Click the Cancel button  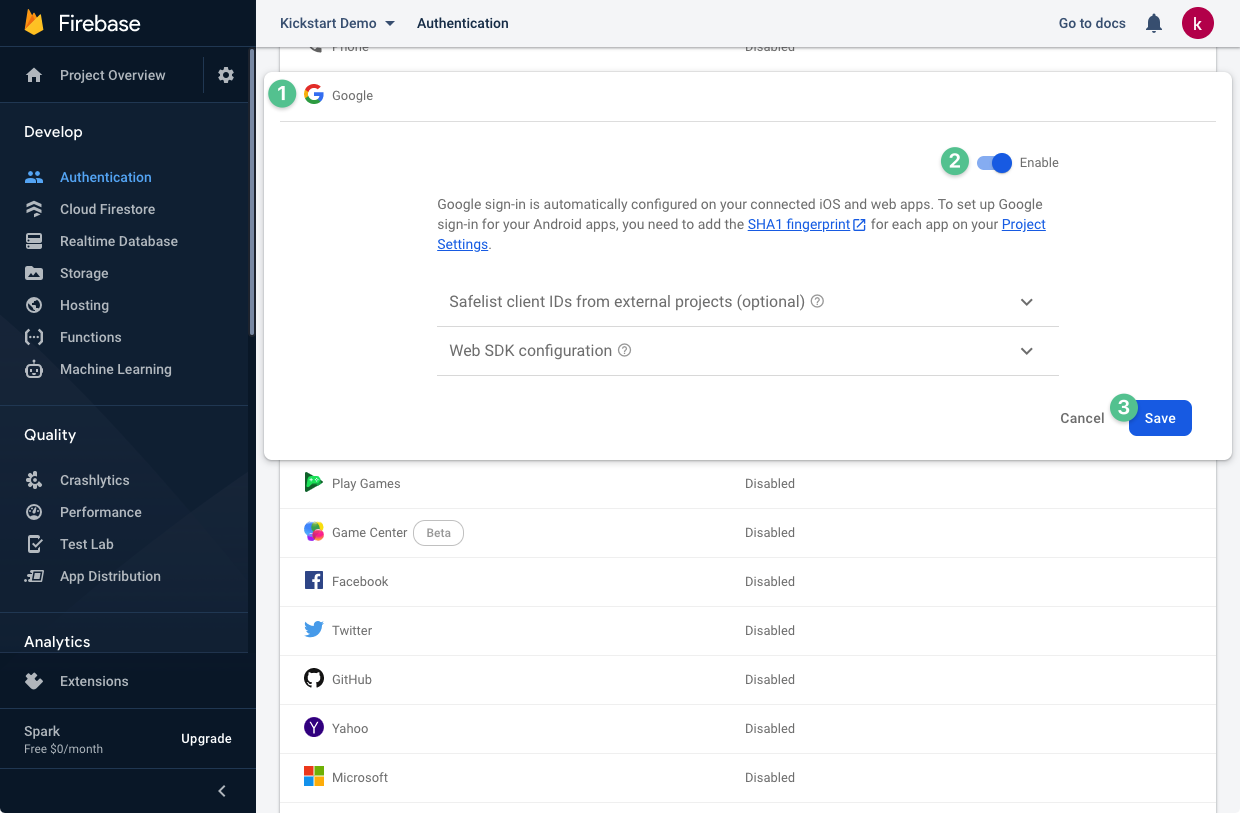coord(1082,418)
